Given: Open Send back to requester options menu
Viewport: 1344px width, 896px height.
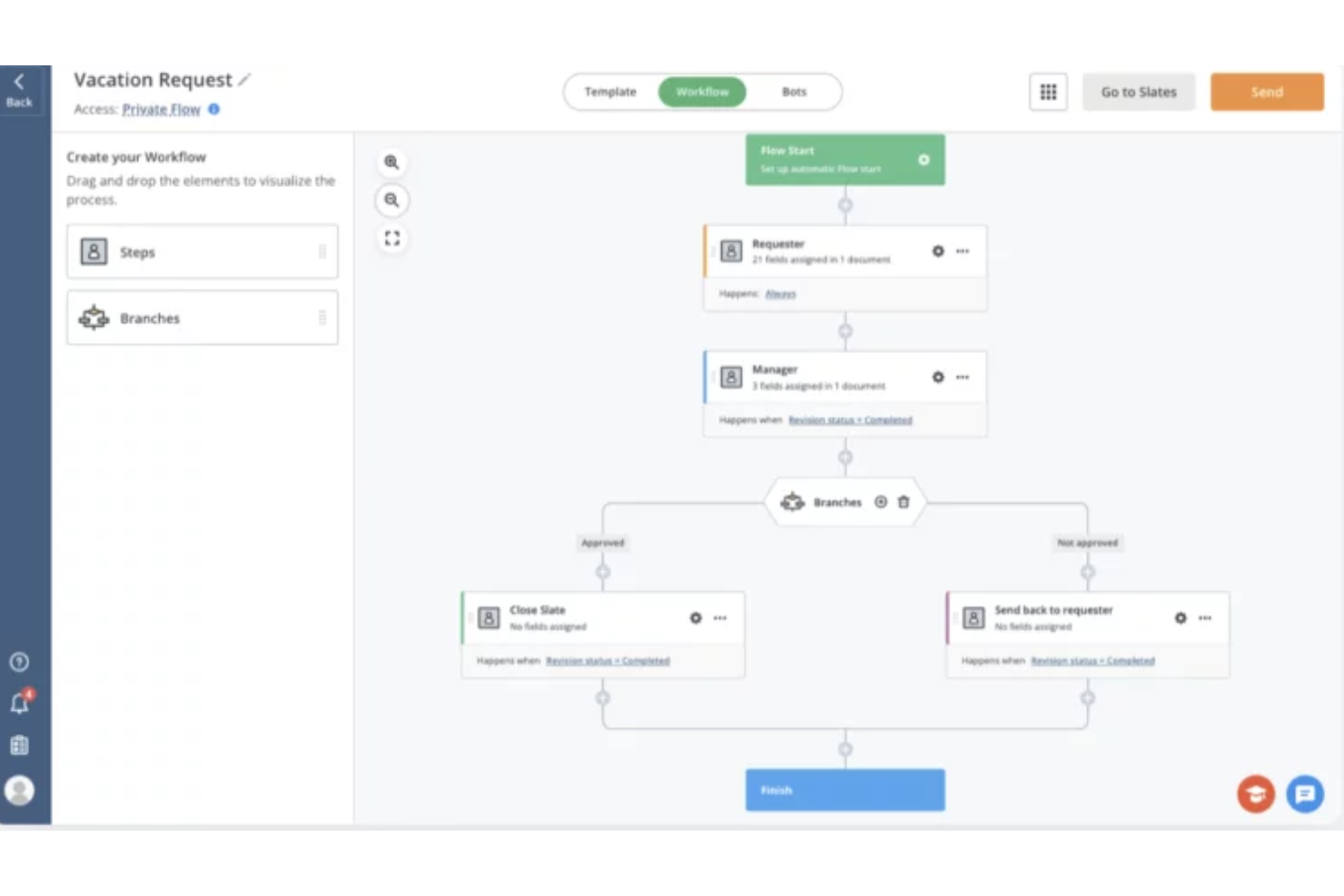Looking at the screenshot, I should (x=1205, y=618).
